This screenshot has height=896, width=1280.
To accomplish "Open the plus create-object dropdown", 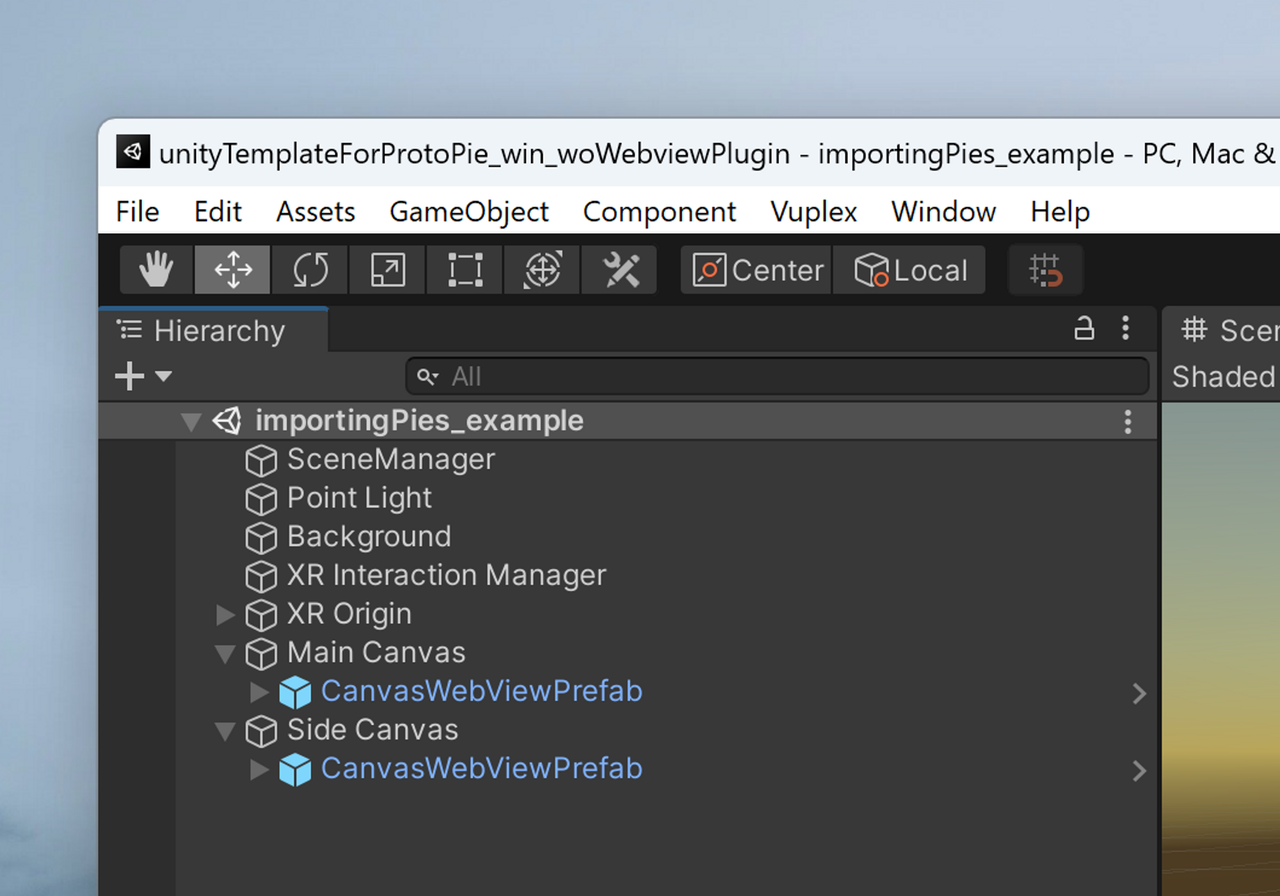I will tap(143, 376).
